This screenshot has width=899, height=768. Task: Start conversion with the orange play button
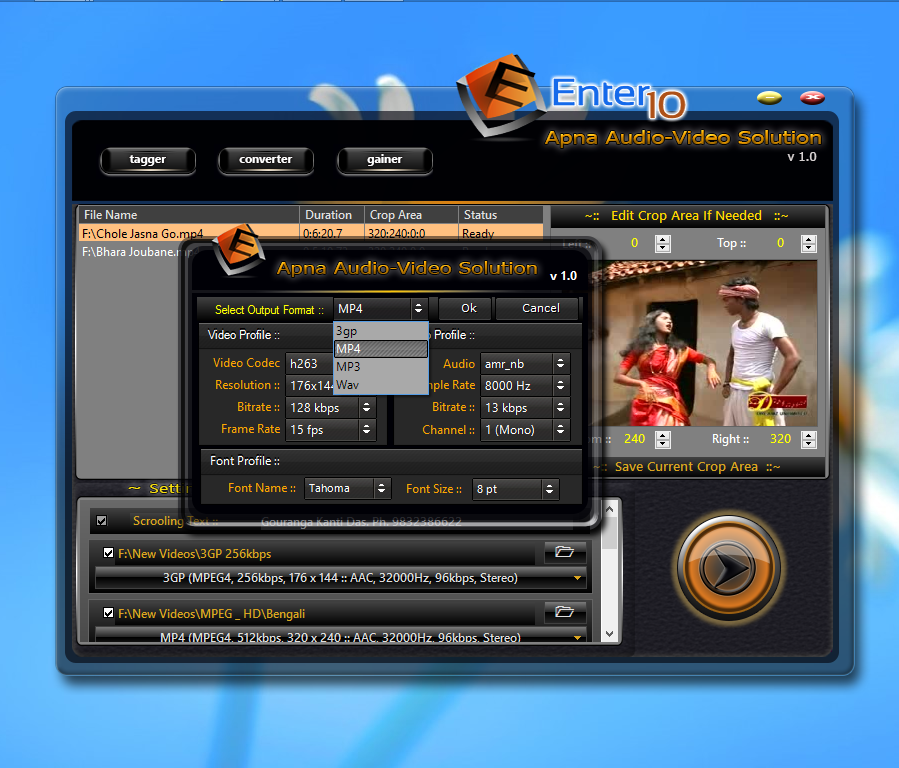(x=728, y=568)
